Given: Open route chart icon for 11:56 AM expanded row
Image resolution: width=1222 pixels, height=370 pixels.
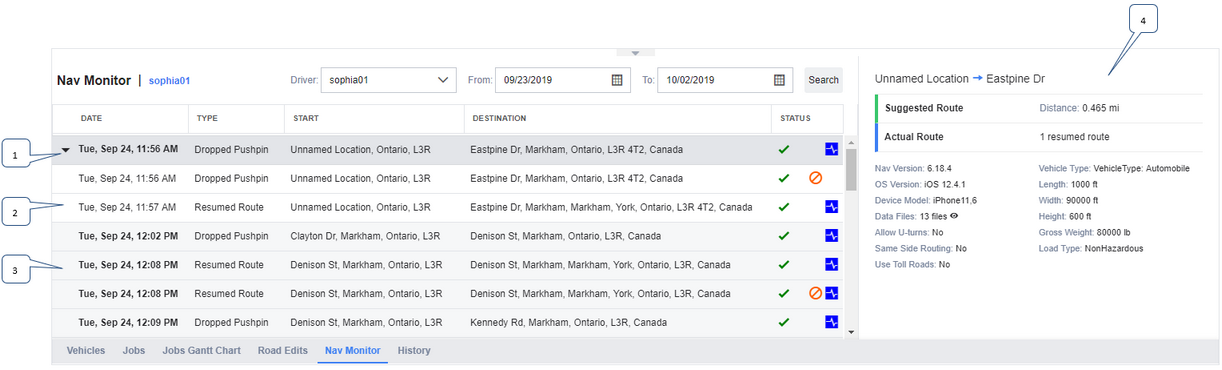Looking at the screenshot, I should coord(832,149).
